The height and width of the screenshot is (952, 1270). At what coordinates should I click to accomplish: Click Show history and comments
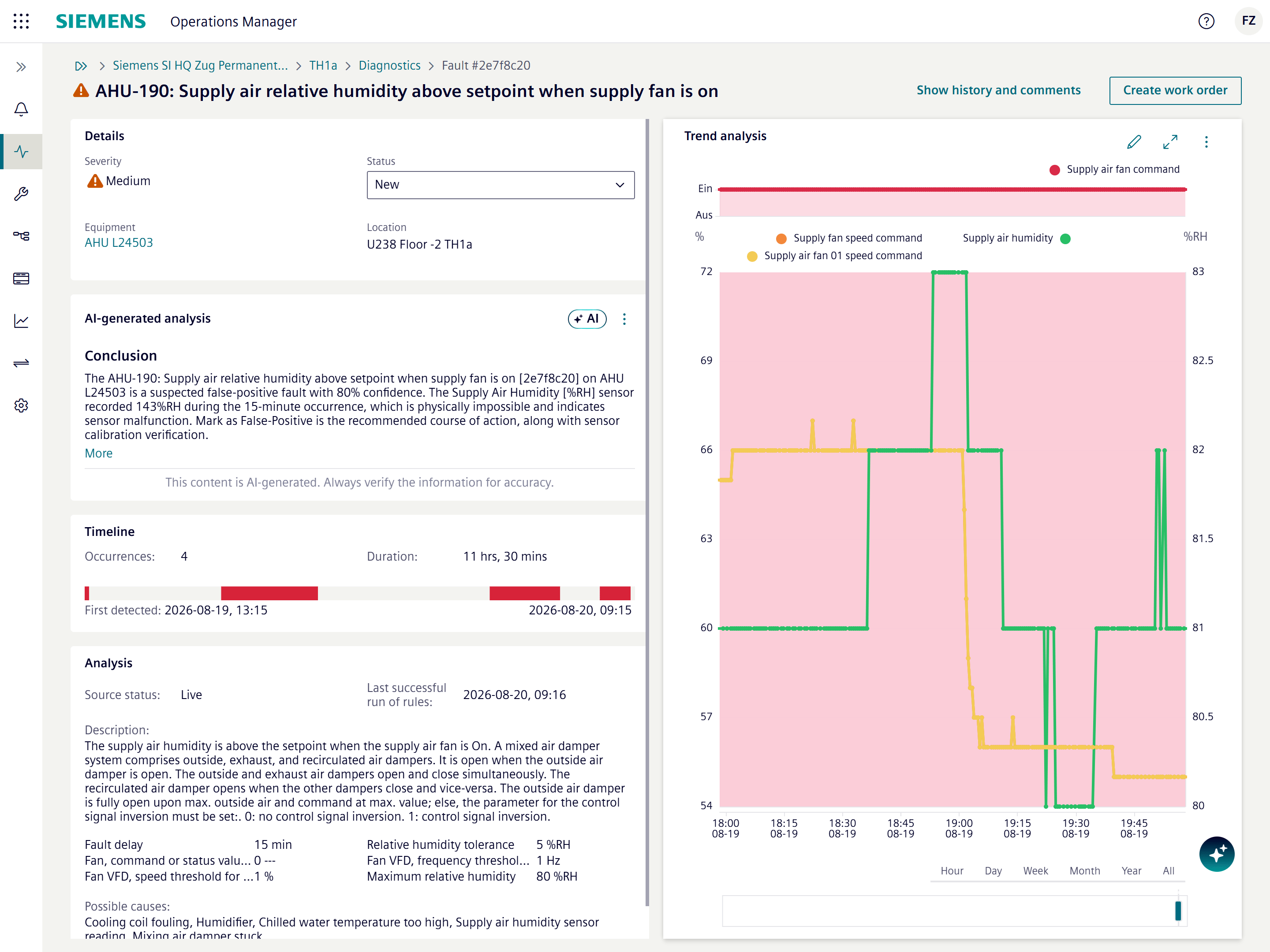click(x=998, y=90)
